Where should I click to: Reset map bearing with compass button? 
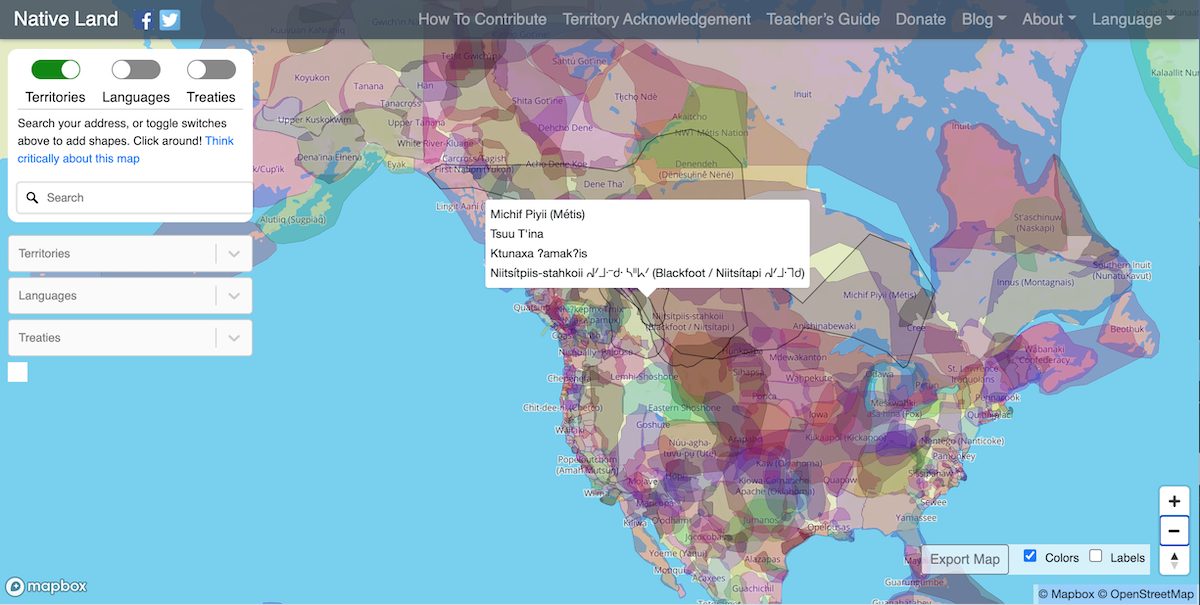(x=1174, y=560)
